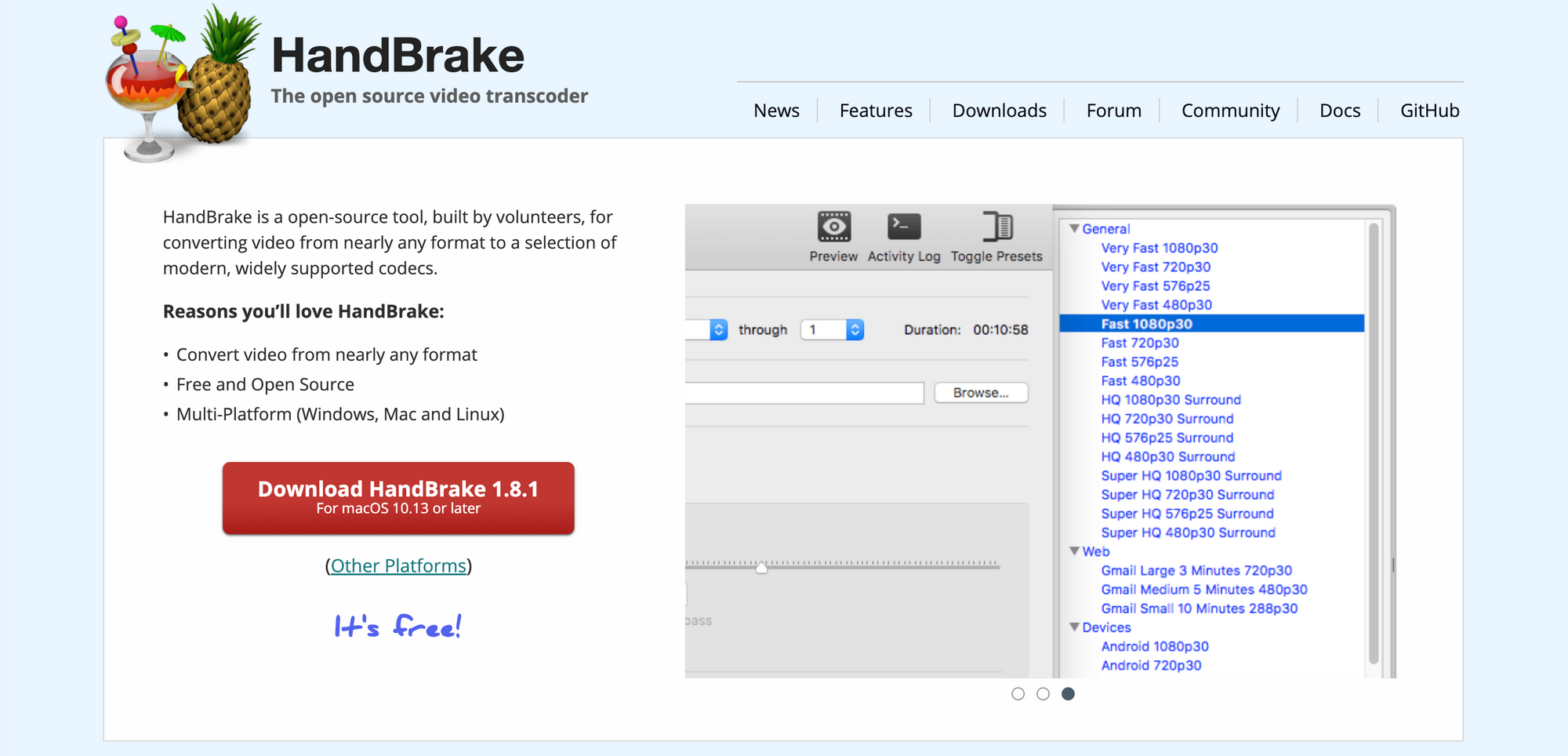This screenshot has height=756, width=1568.
Task: Visit the GitHub page
Action: coord(1429,111)
